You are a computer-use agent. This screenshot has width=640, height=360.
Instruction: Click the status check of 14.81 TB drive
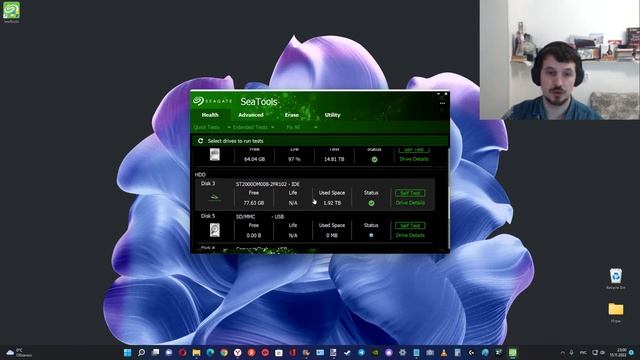(x=374, y=160)
